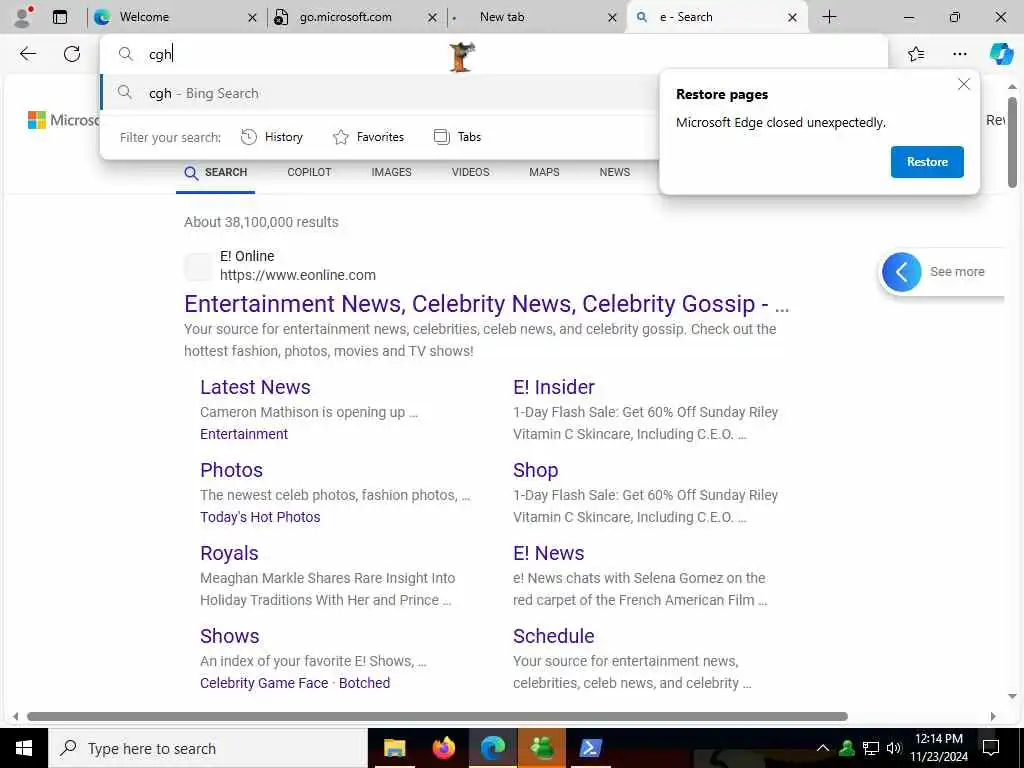Open the Favorites star toolbar icon
1024x768 pixels.
[x=916, y=54]
